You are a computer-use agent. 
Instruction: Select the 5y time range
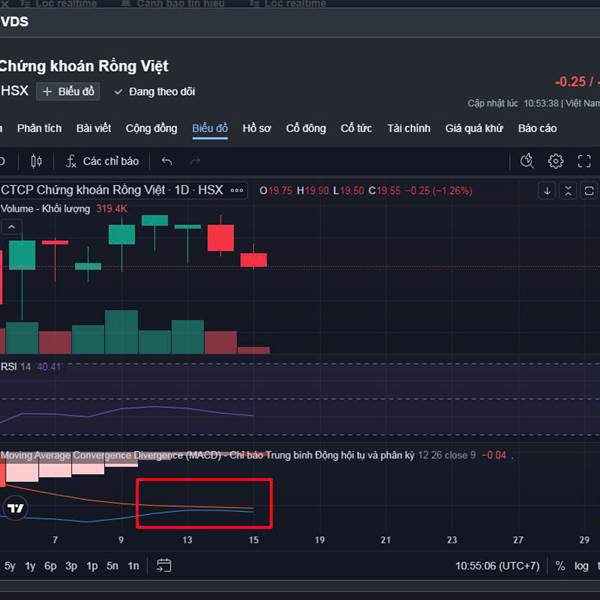[10, 566]
